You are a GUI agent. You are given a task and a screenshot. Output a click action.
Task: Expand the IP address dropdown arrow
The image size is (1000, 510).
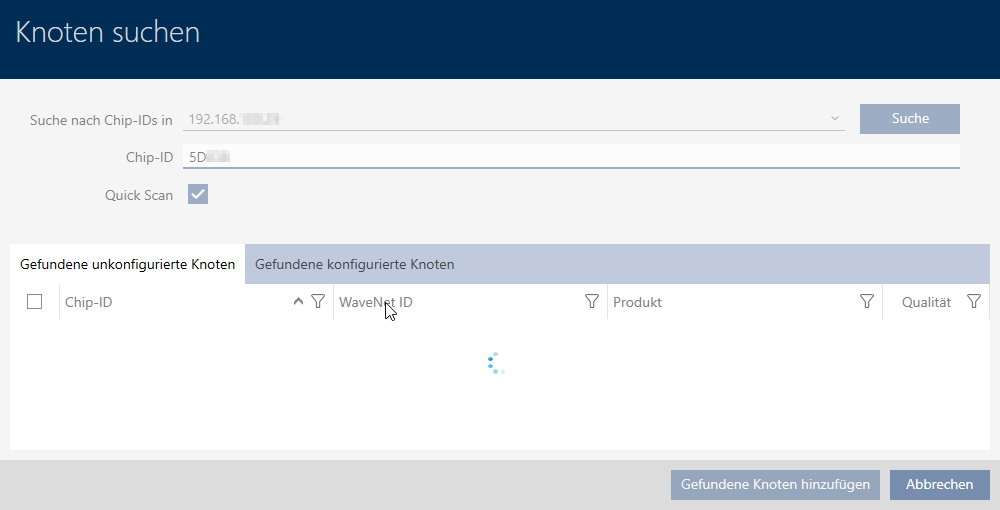click(x=834, y=119)
